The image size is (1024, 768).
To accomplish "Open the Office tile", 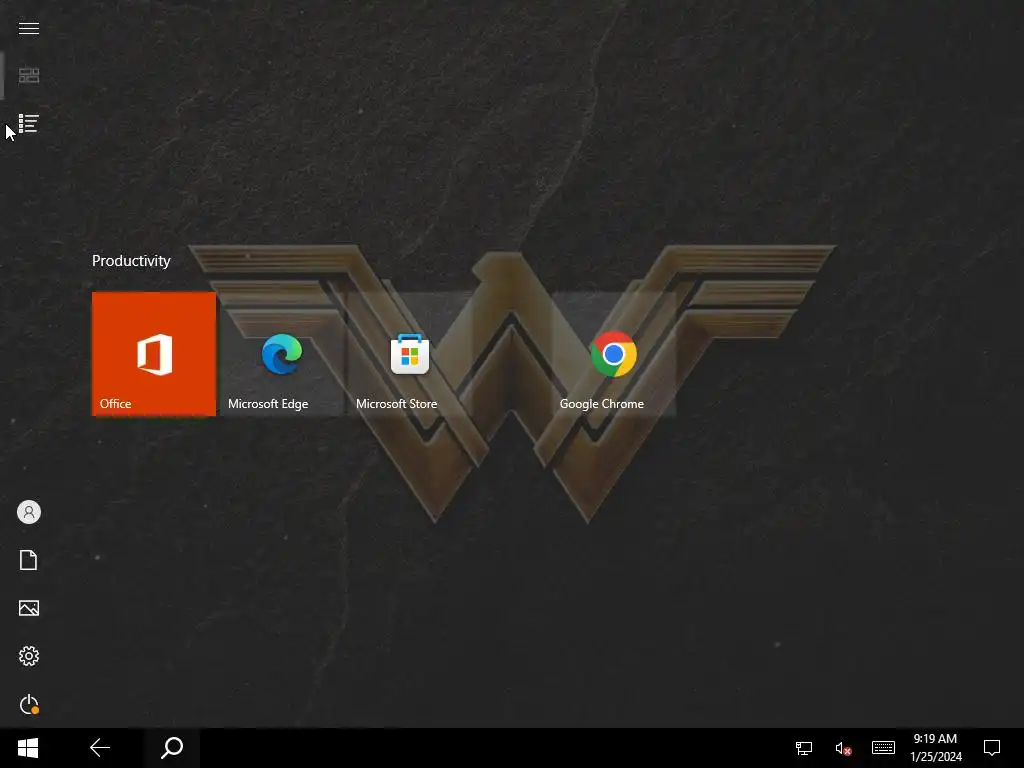I will (x=154, y=354).
